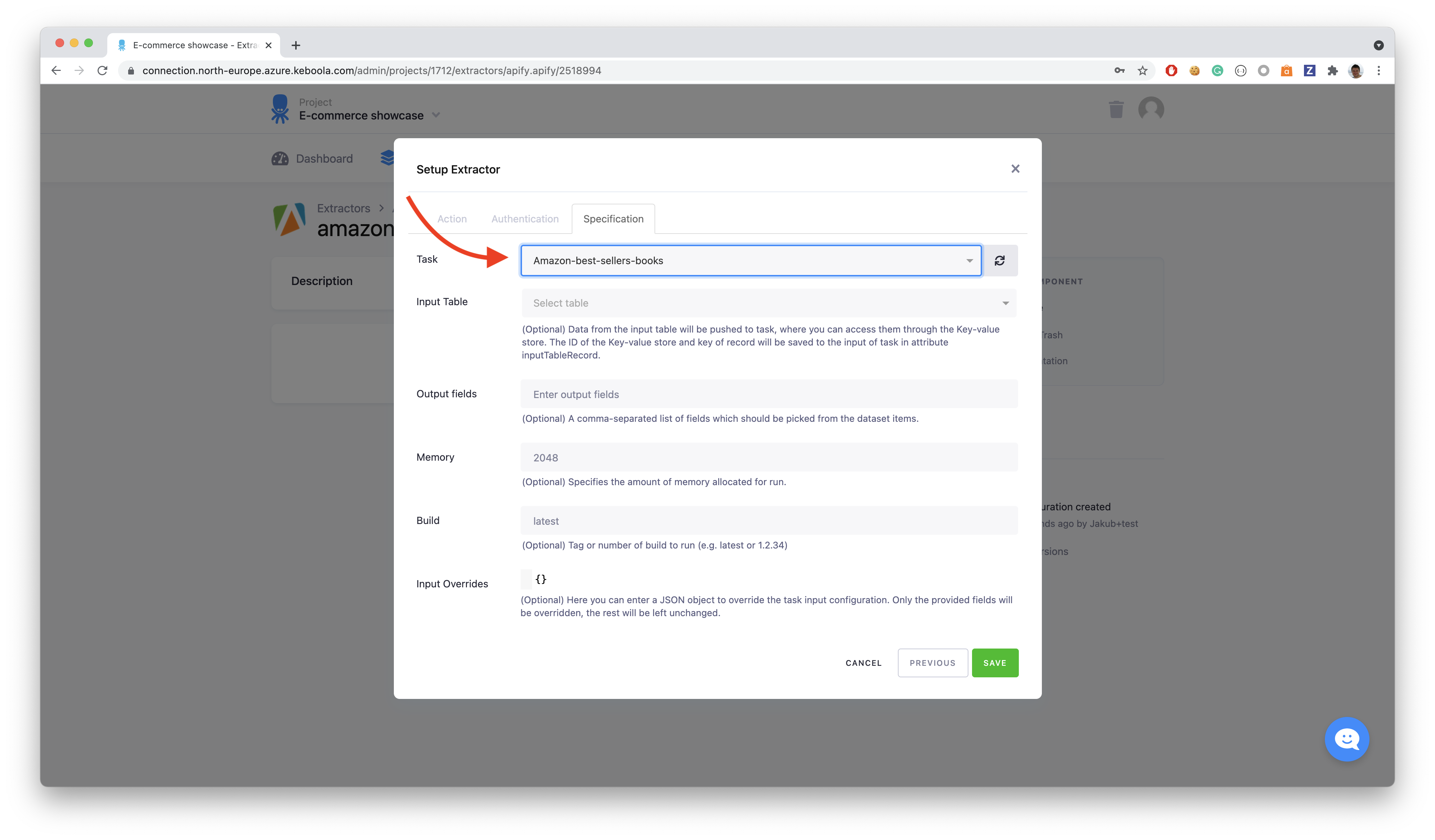Expand the E-commerce showcase project chevron
The width and height of the screenshot is (1435, 840).
pyautogui.click(x=436, y=115)
